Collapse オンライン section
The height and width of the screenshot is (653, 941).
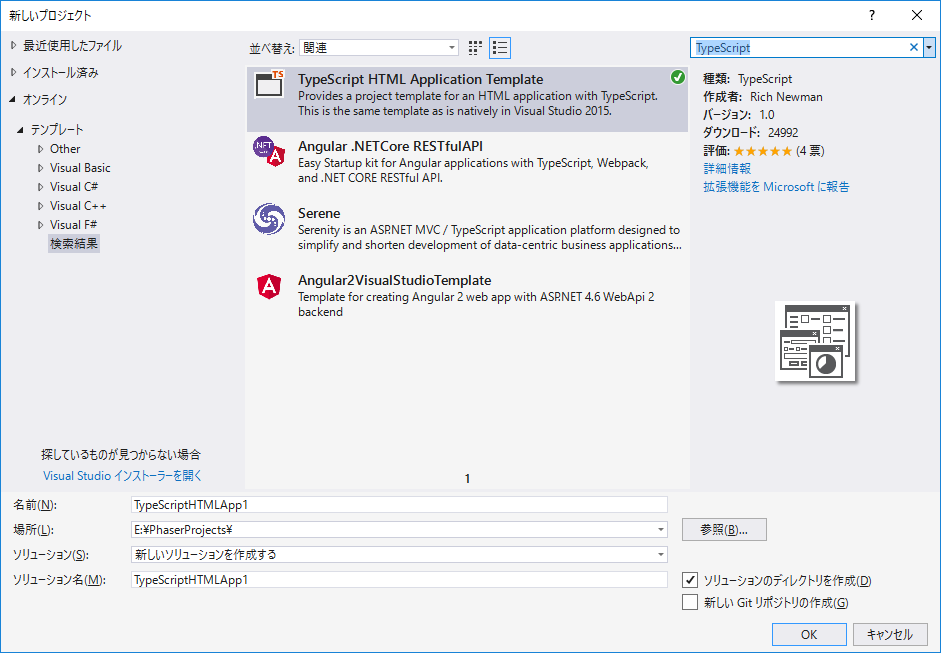(x=13, y=100)
